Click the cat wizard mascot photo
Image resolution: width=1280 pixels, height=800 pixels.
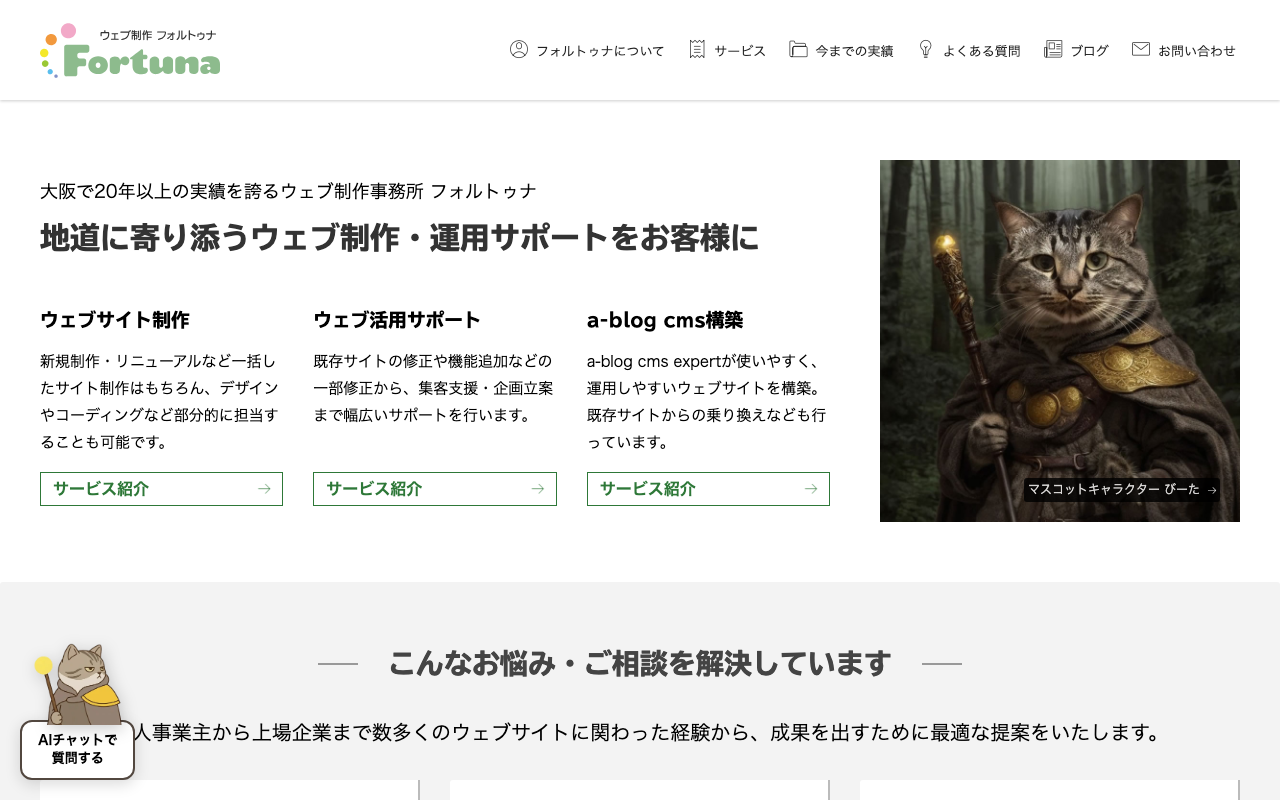[x=1060, y=341]
